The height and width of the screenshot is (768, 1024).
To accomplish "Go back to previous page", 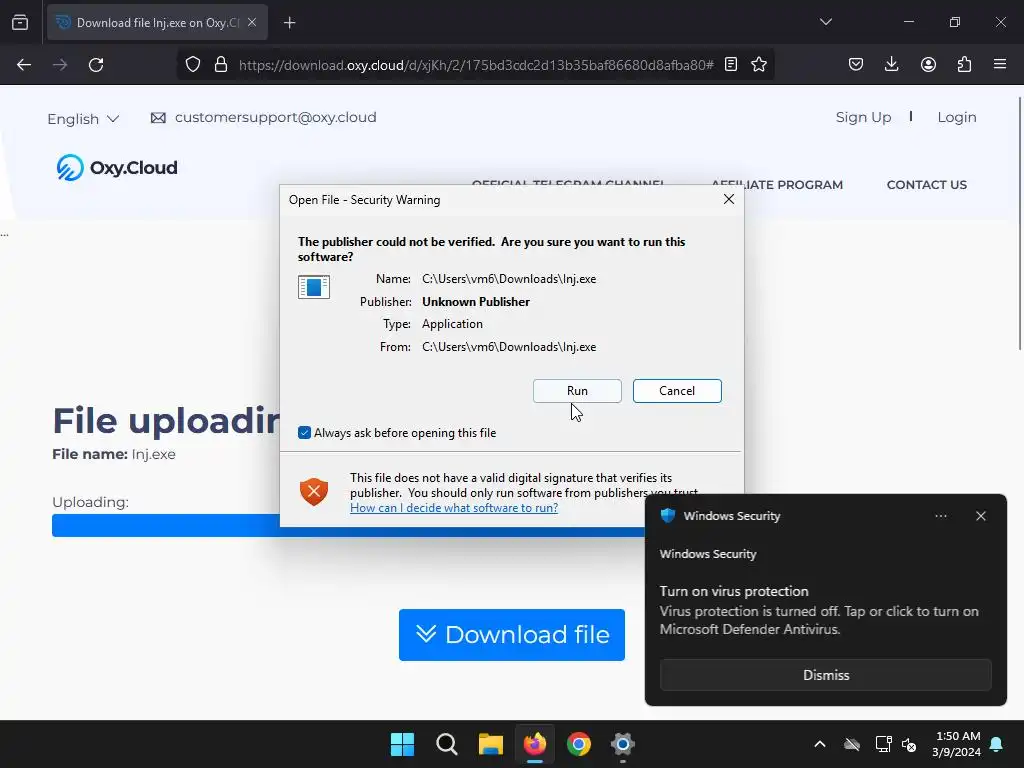I will [x=24, y=65].
